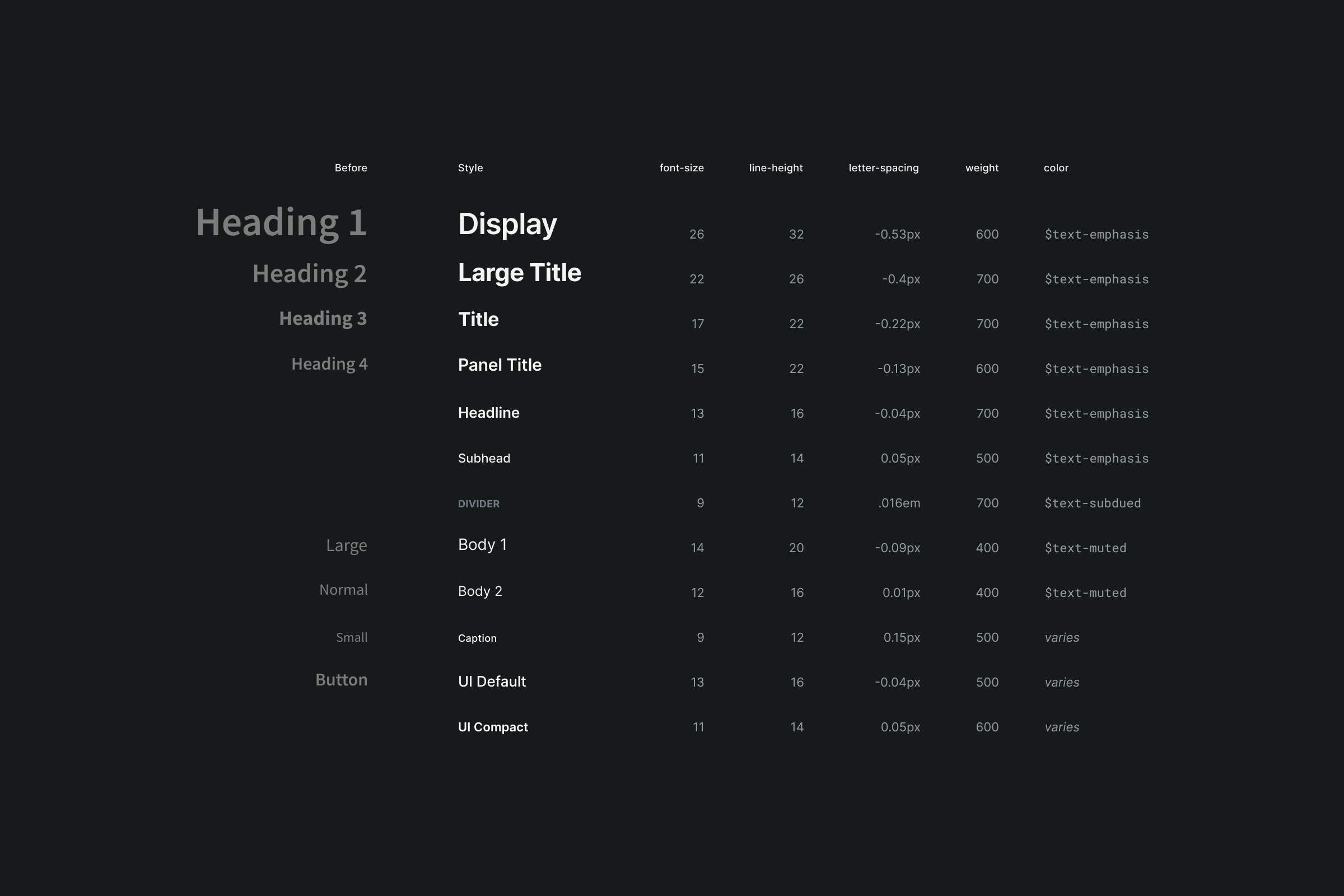
Task: Click the Large Title style sample
Action: point(519,273)
